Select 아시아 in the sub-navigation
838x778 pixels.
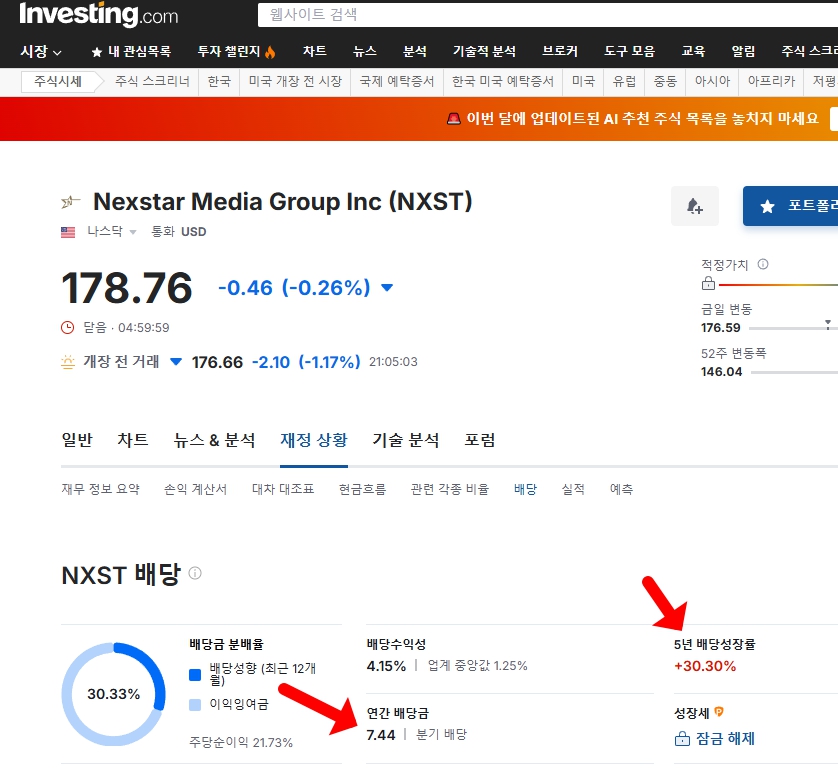[712, 81]
